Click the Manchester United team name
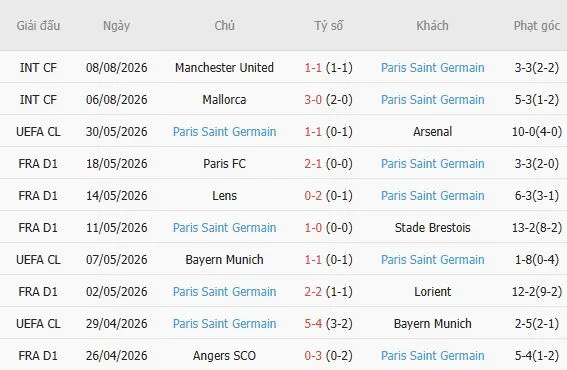Screen dimensions: 567x370 coord(224,68)
